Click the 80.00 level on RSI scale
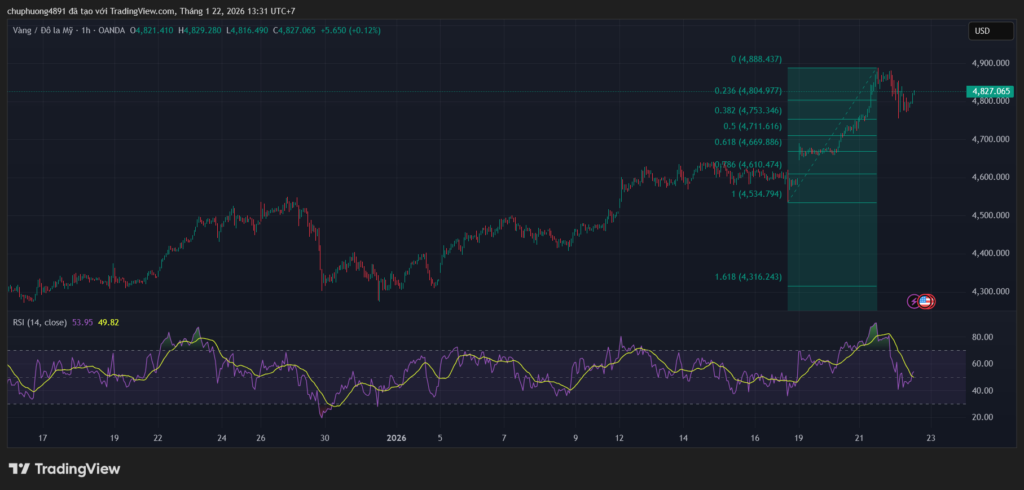Screen dimensions: 1024x490 [x=980, y=337]
